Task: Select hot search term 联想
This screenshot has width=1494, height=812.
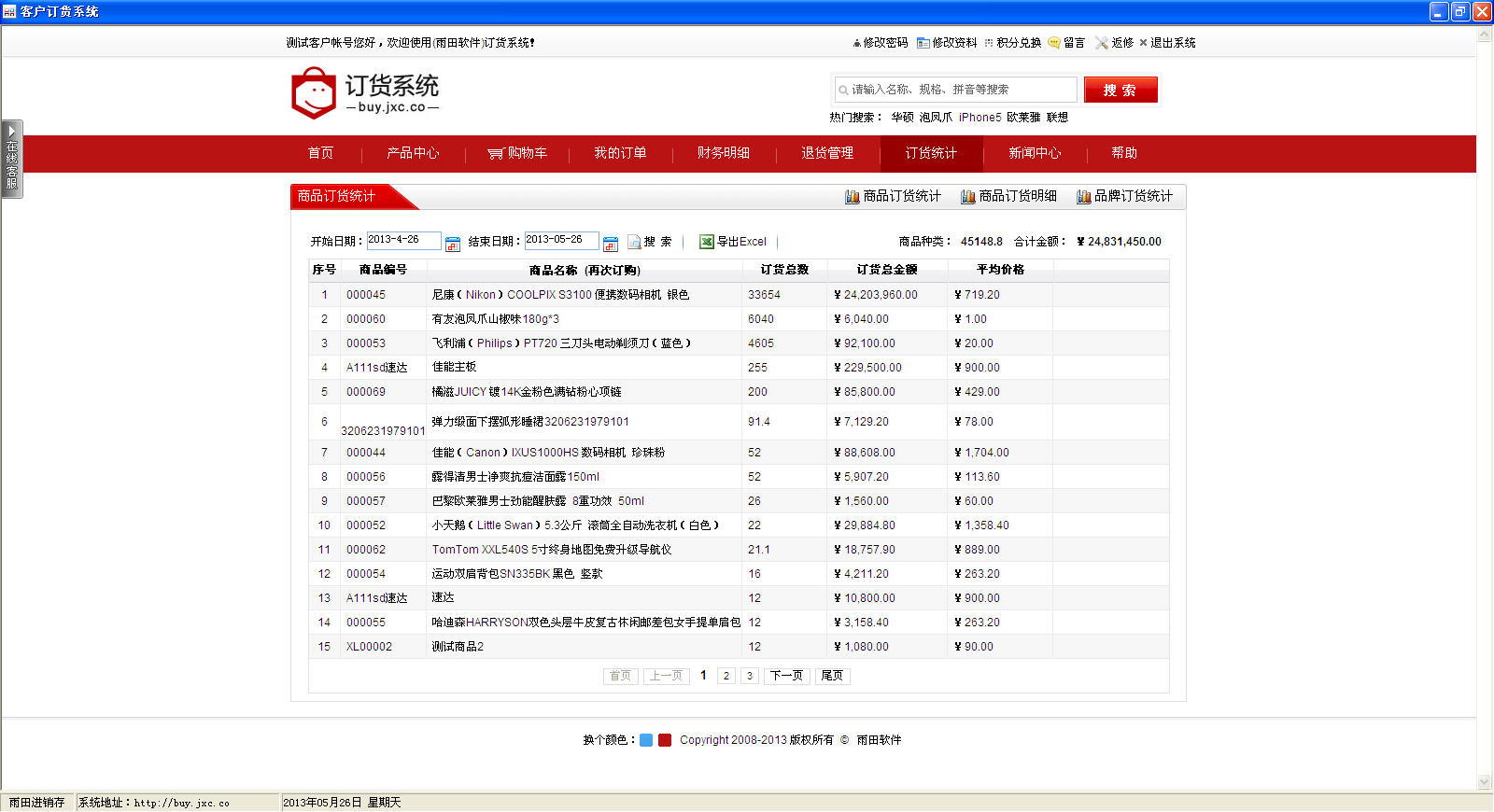Action: tap(1057, 118)
